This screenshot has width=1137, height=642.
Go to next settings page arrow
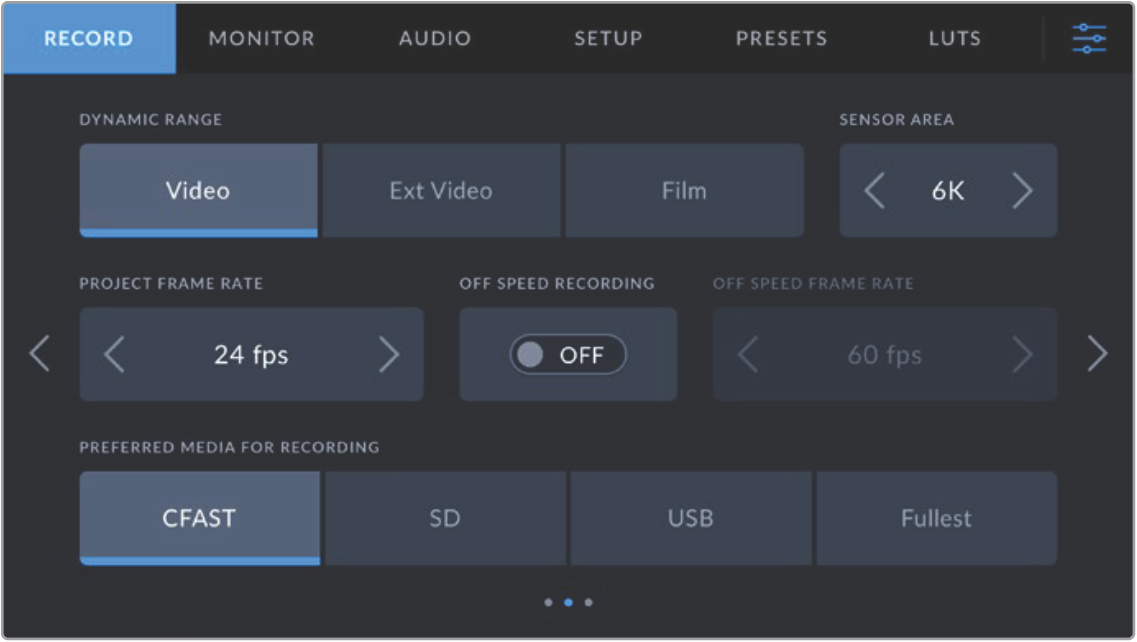(x=1097, y=354)
